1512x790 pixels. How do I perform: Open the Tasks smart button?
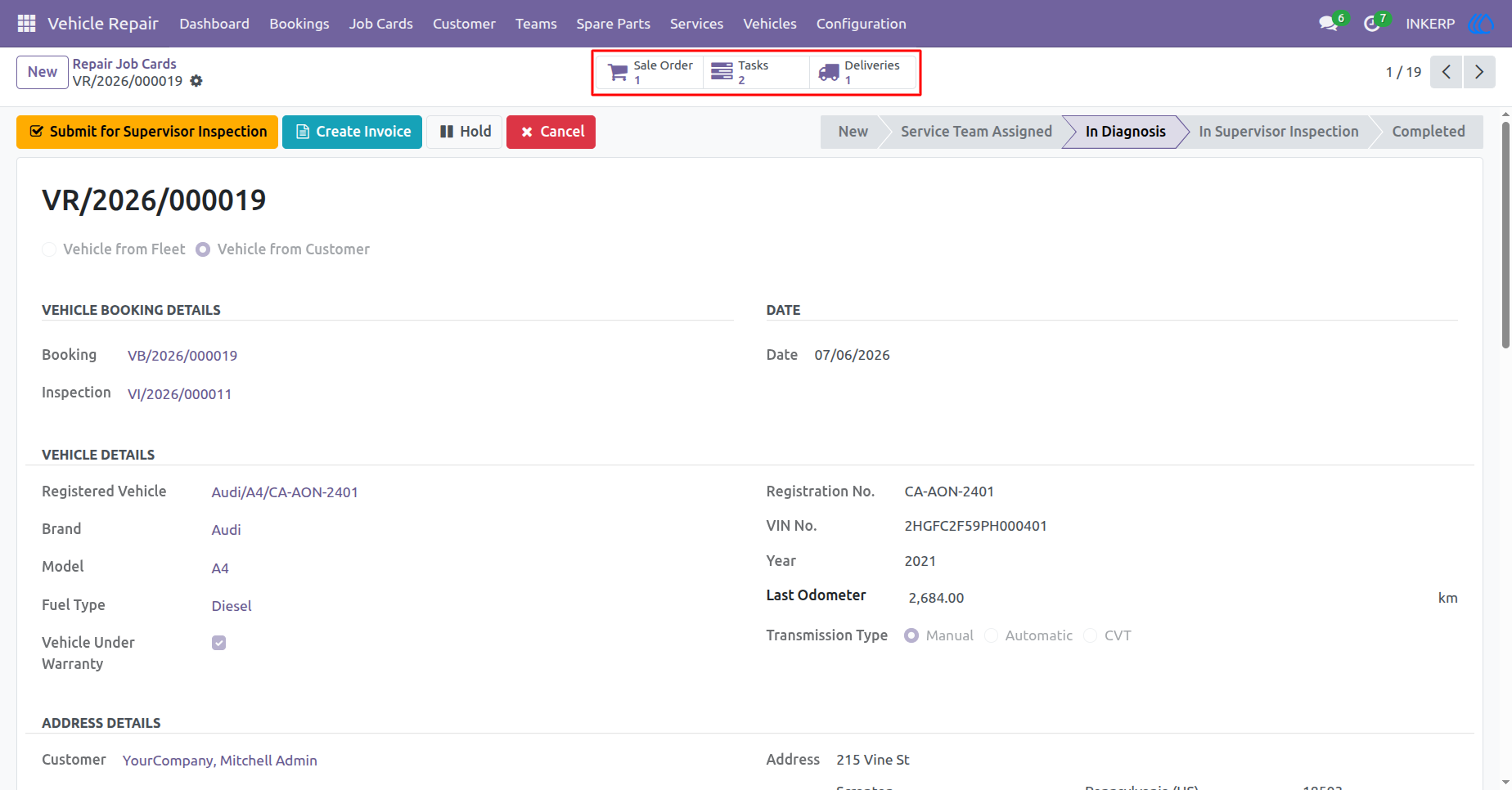pyautogui.click(x=756, y=72)
